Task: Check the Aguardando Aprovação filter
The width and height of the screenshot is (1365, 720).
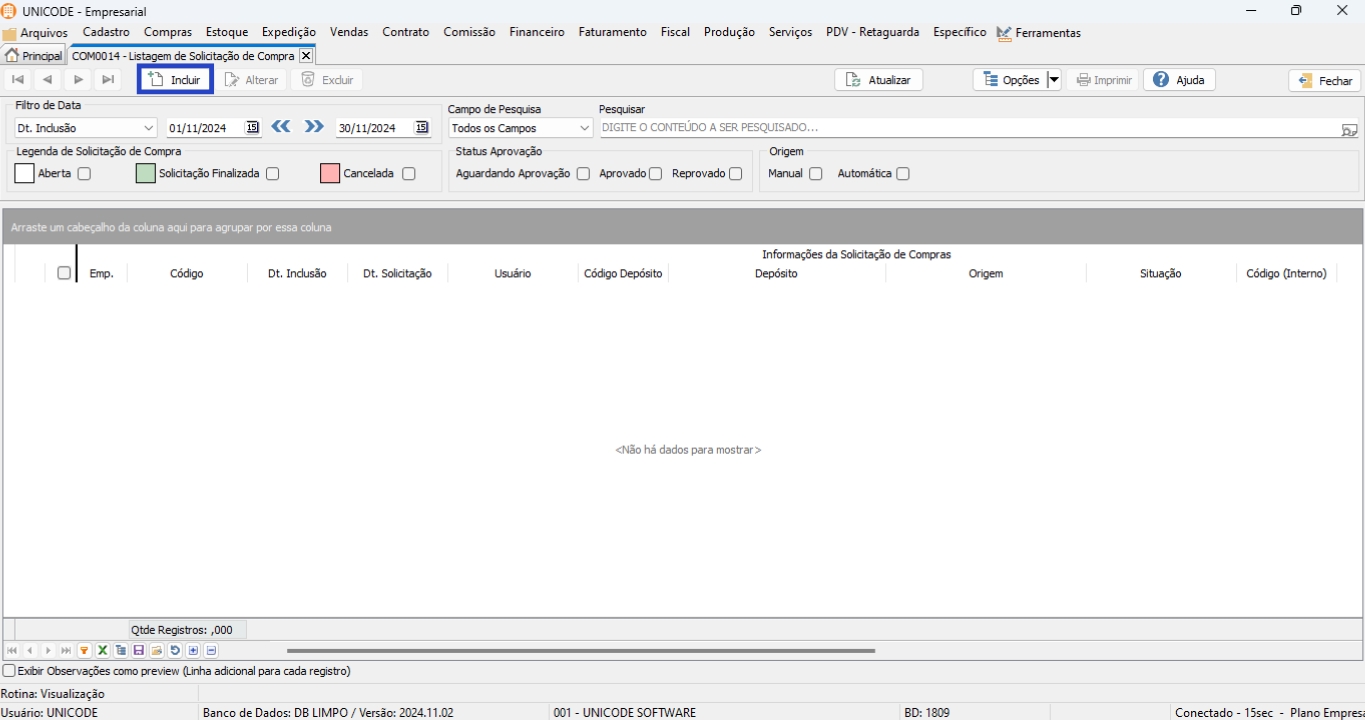Action: pyautogui.click(x=583, y=174)
